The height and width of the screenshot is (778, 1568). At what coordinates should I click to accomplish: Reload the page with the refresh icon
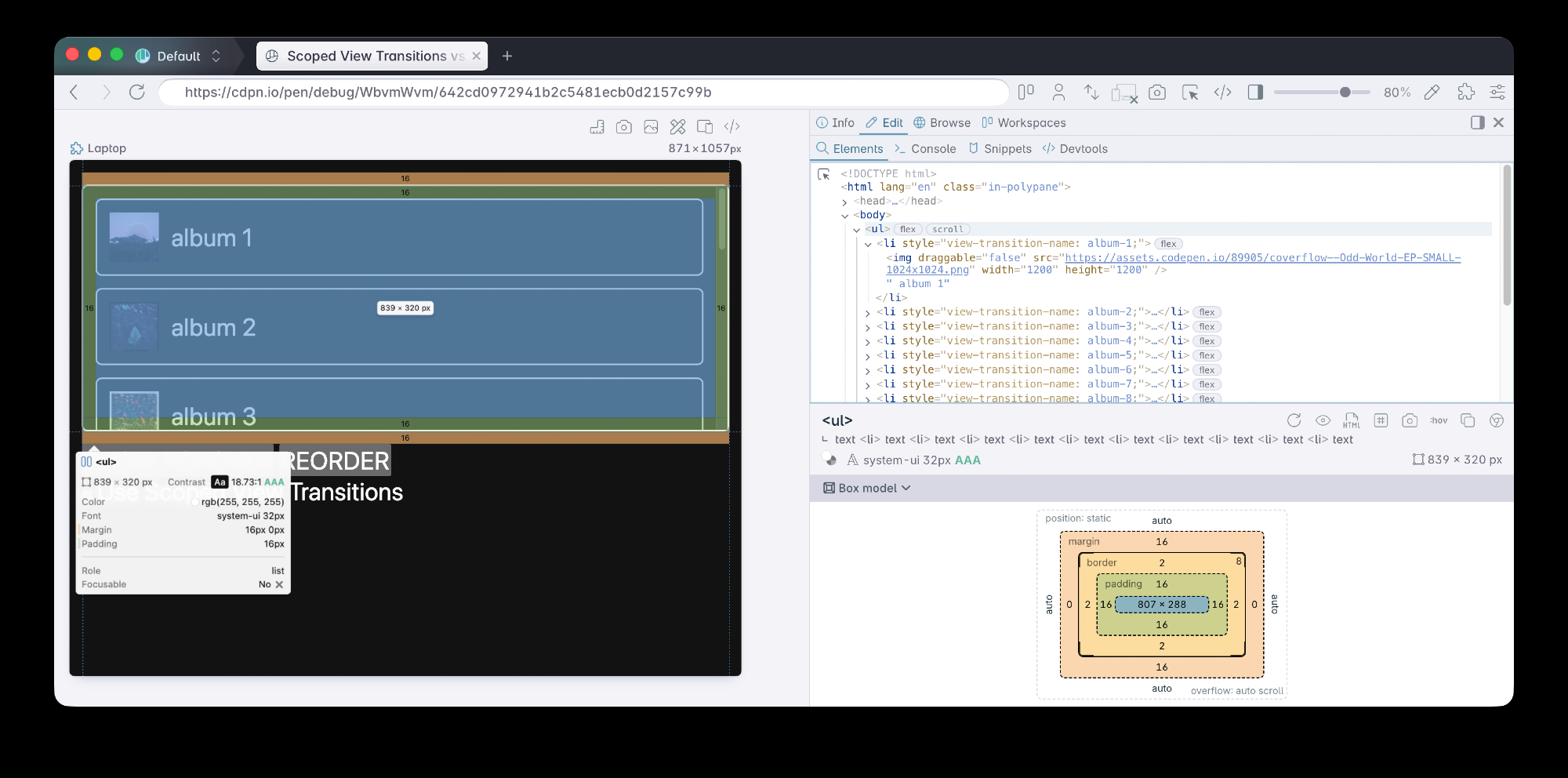[x=137, y=93]
